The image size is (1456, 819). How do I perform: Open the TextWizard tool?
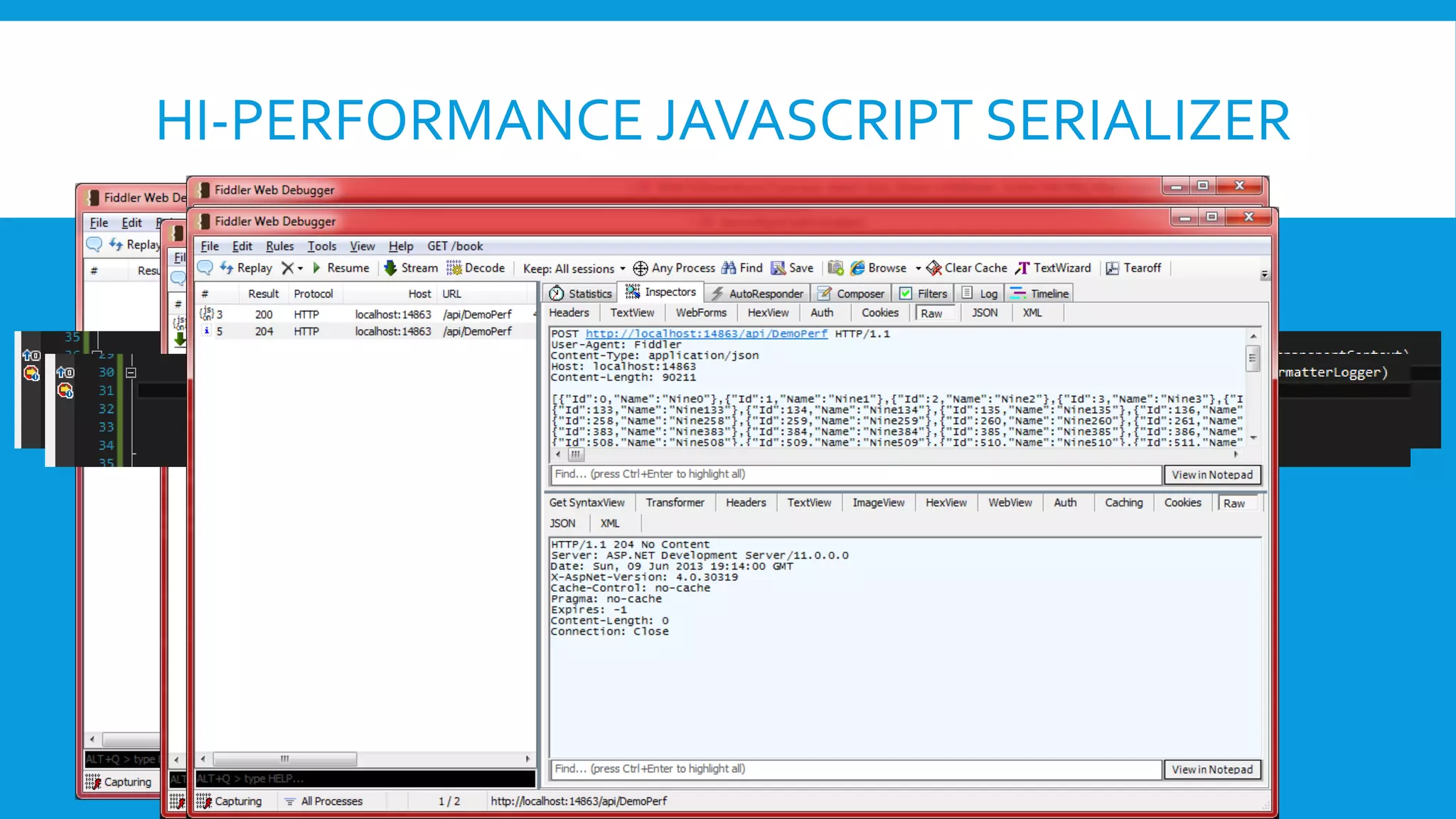(1053, 268)
